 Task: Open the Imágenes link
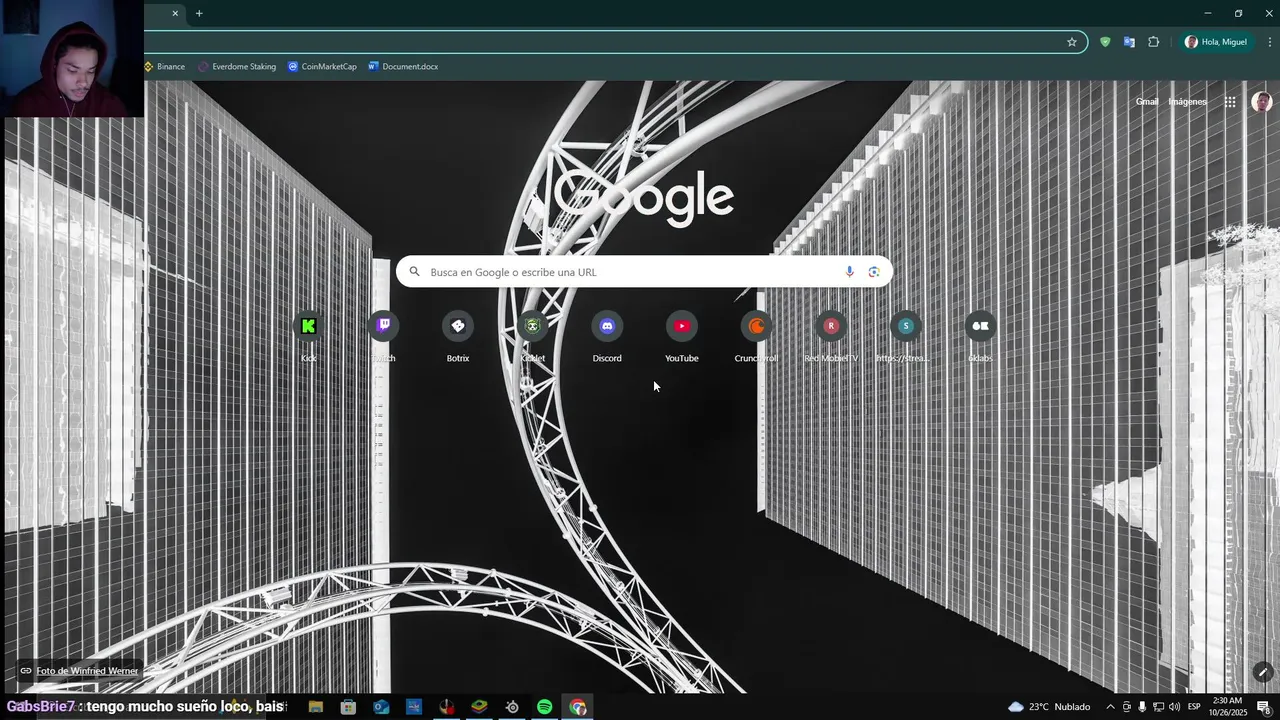pyautogui.click(x=1188, y=102)
